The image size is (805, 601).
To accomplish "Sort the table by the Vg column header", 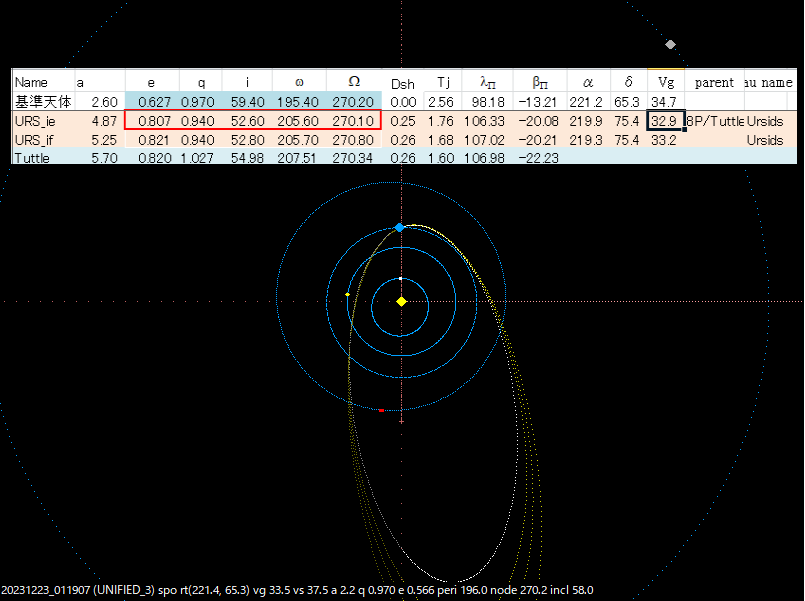I will [x=664, y=82].
